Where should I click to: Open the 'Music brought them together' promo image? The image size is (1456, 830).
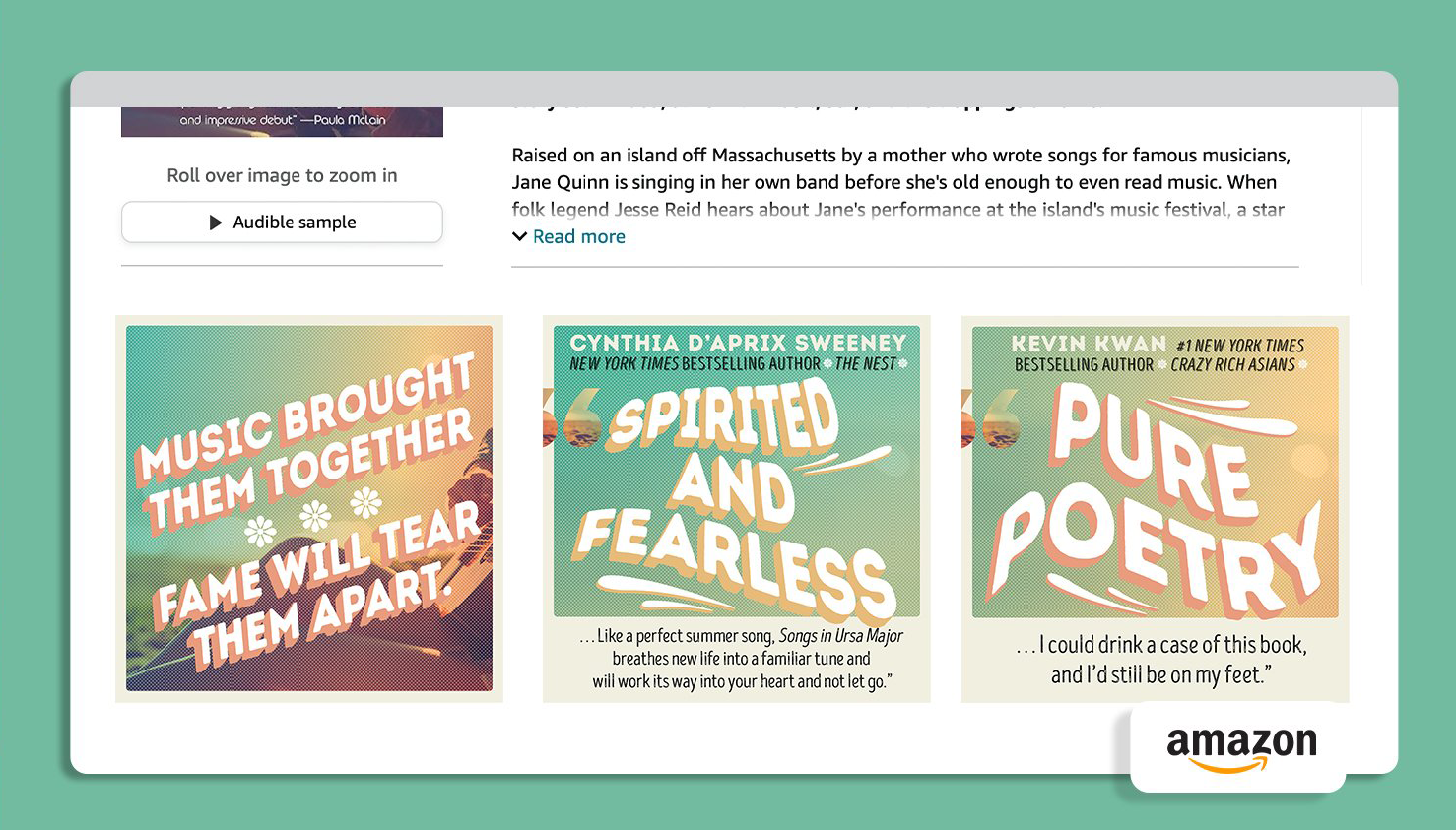point(309,508)
